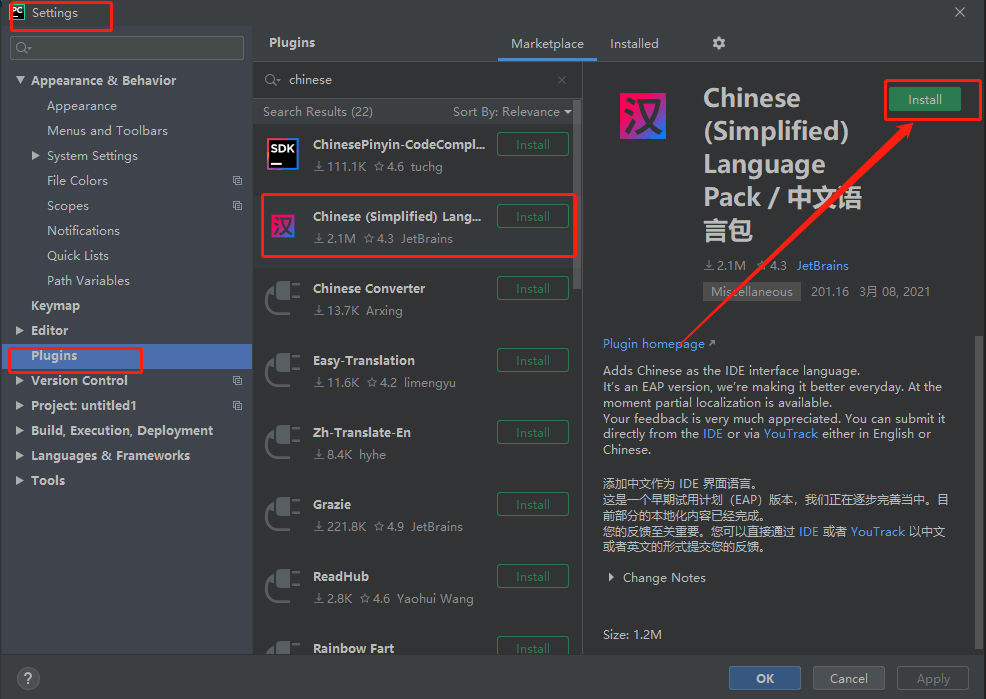Image resolution: width=986 pixels, height=699 pixels.
Task: Open IDE link in English description
Action: tap(712, 434)
